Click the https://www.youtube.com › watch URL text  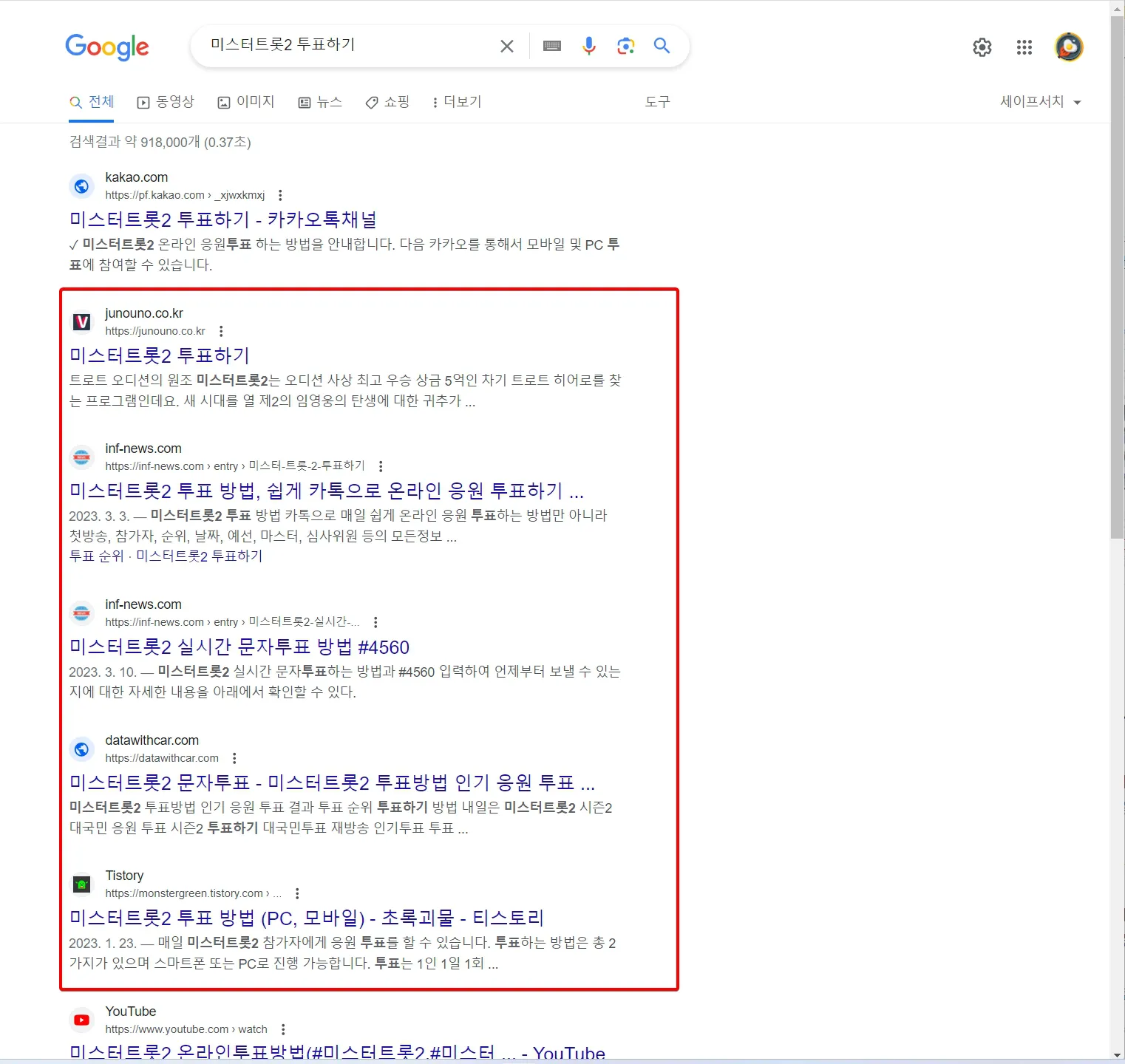[186, 1029]
